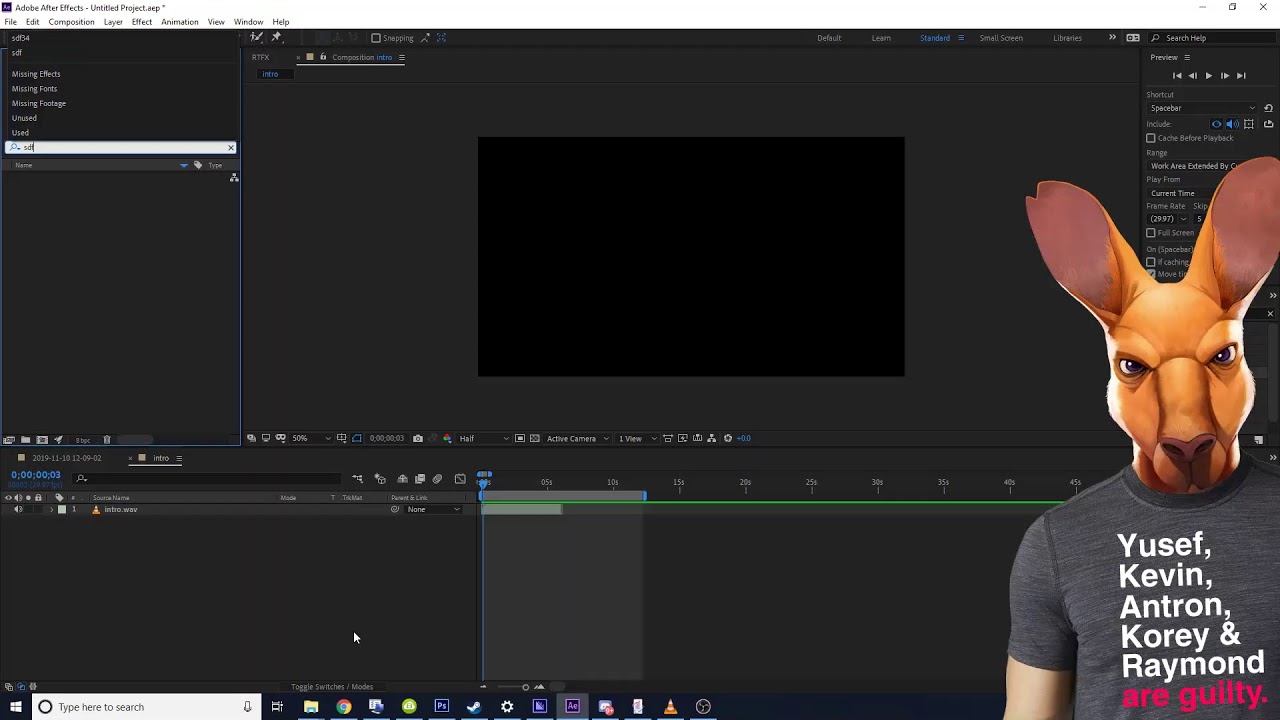Open the Half resolution dropdown
Image resolution: width=1280 pixels, height=720 pixels.
[x=483, y=438]
